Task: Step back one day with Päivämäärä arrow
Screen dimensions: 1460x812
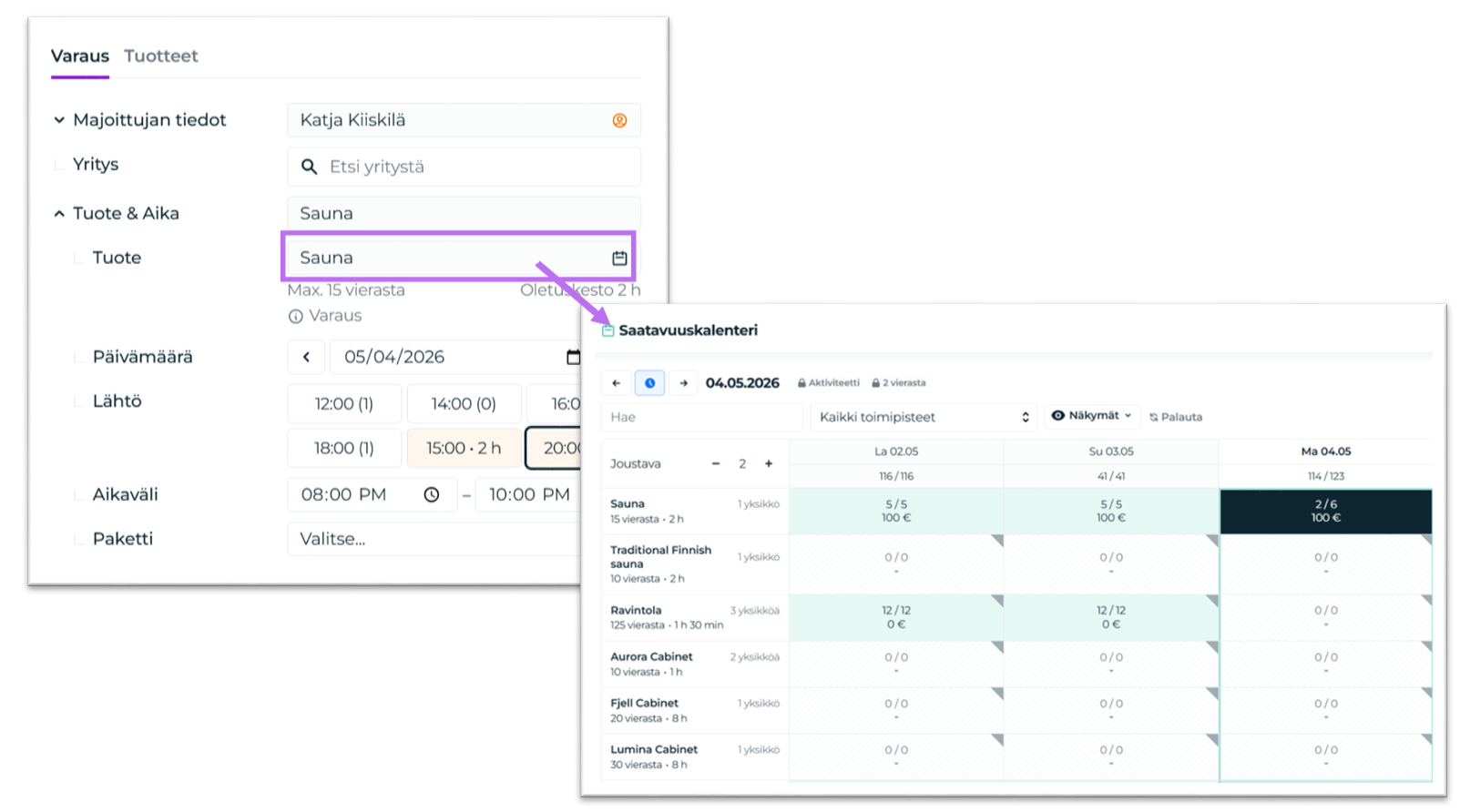Action: (x=306, y=357)
